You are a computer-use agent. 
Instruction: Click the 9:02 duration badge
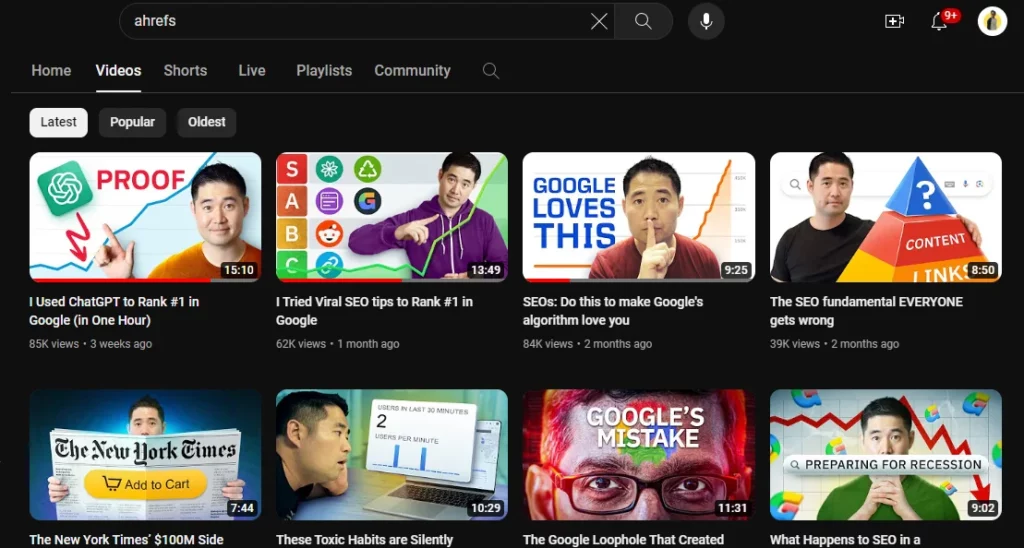pos(982,508)
